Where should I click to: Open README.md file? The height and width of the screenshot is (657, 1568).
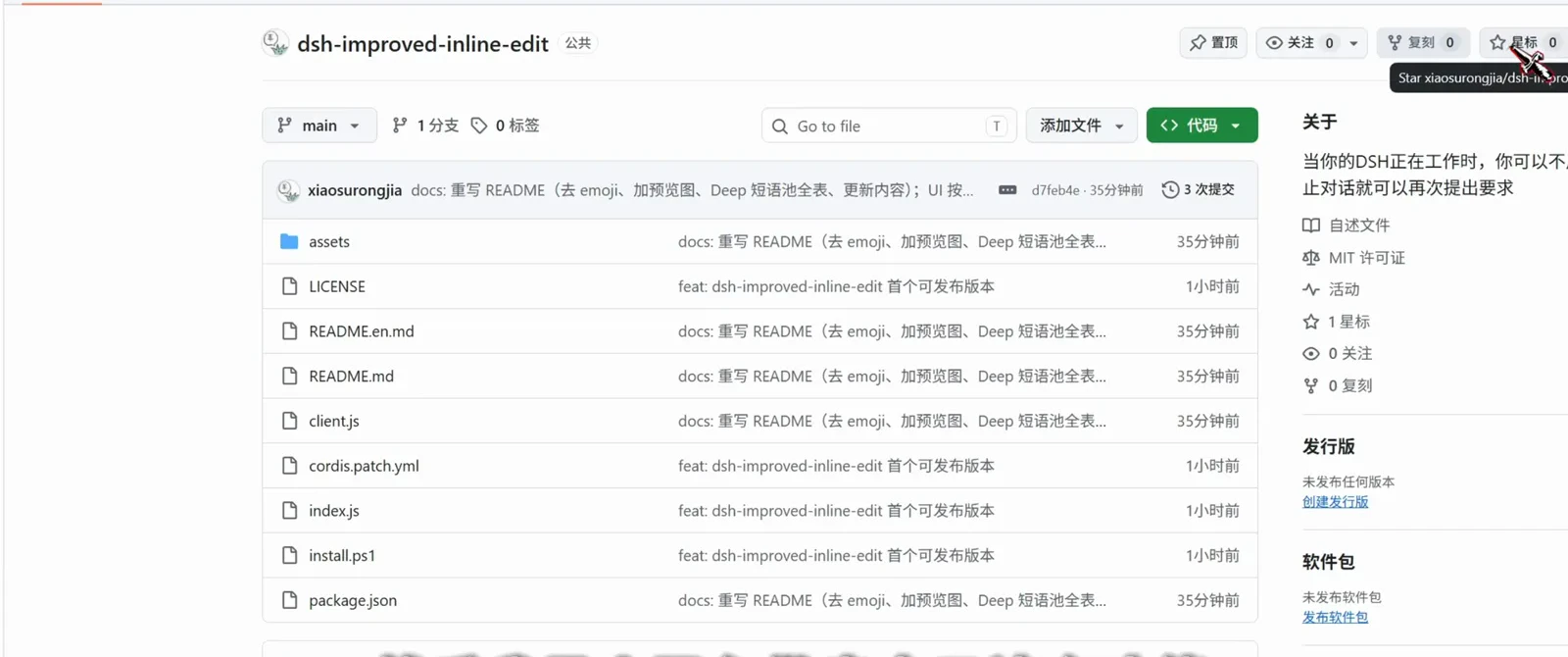351,377
